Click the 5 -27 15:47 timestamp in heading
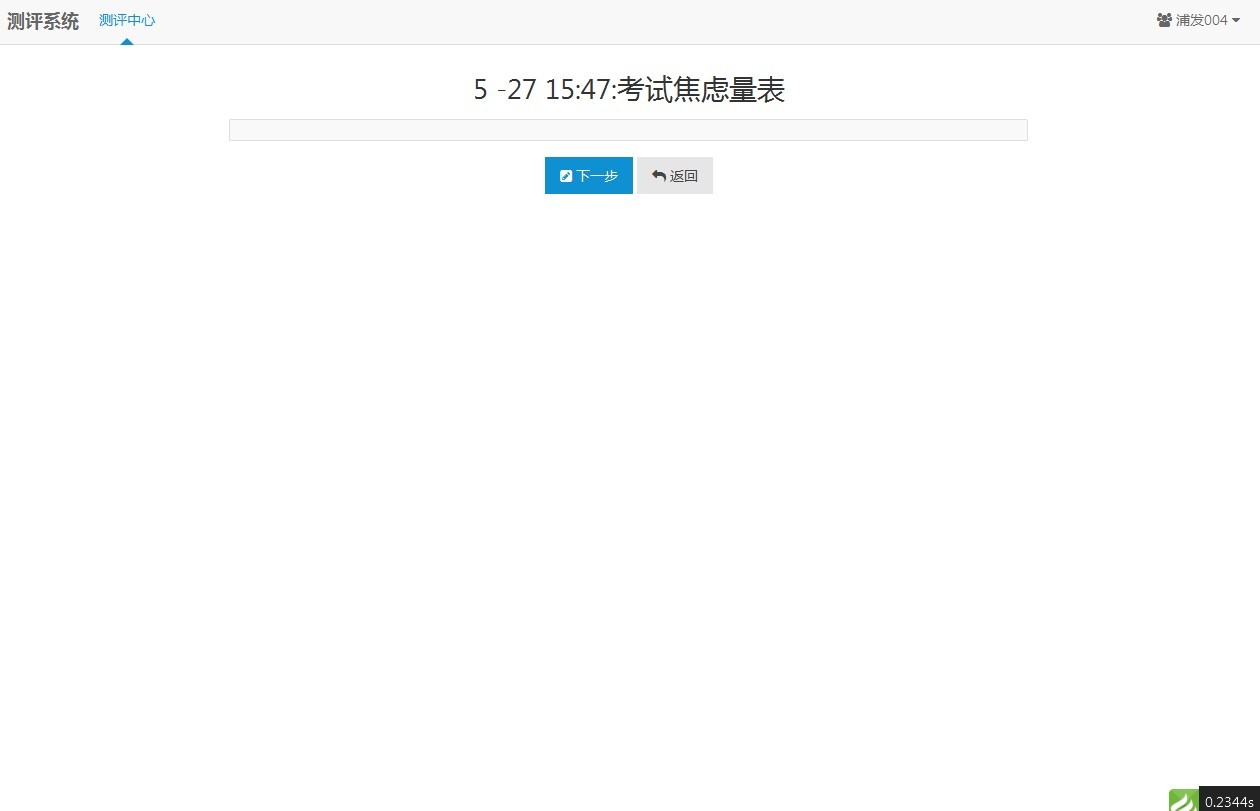 pos(541,90)
